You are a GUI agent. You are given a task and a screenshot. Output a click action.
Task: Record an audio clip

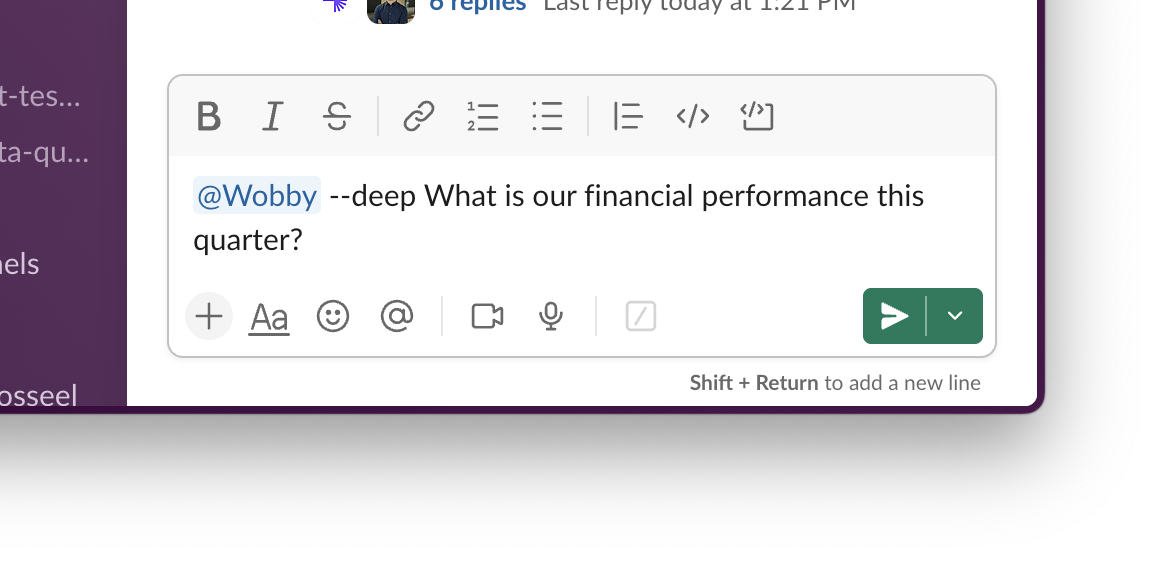(550, 317)
